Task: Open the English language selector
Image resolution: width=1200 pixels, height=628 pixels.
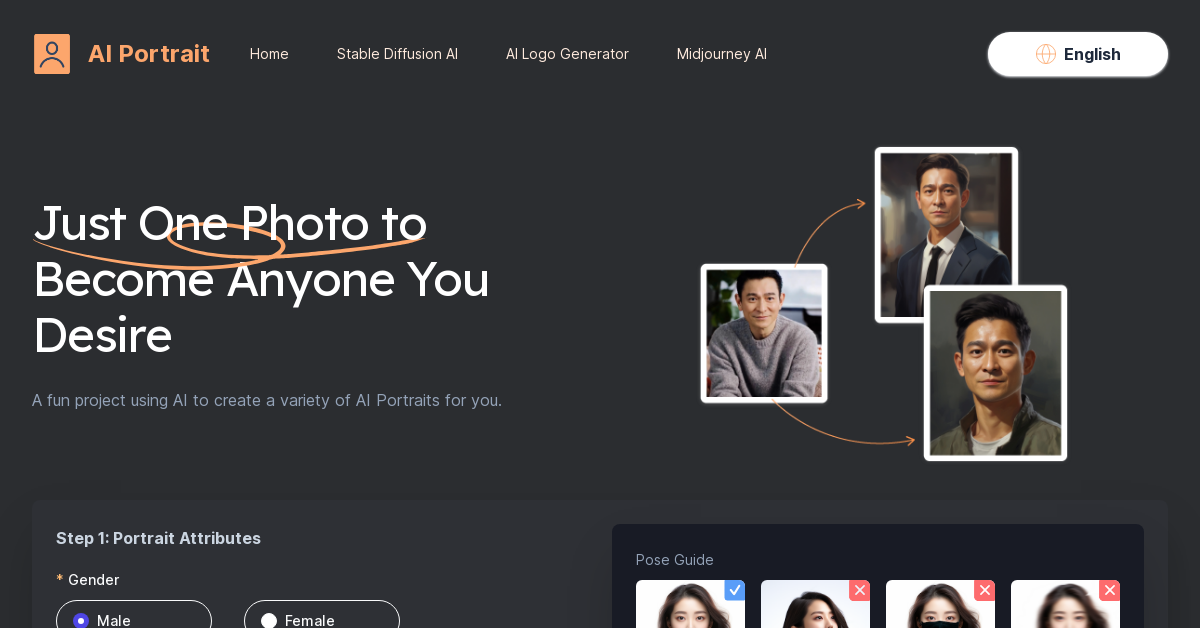Action: pos(1078,54)
